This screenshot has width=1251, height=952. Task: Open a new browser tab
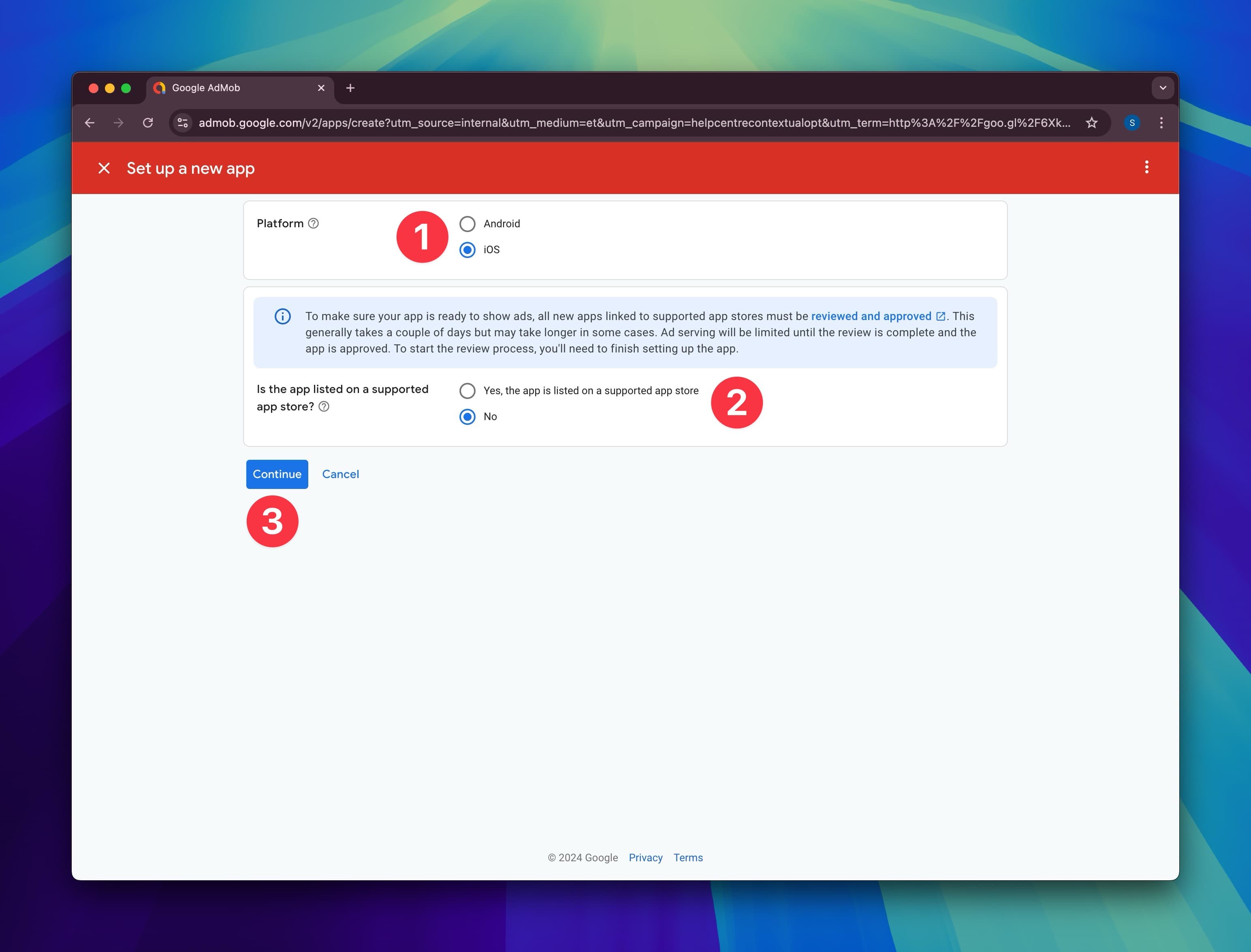coord(350,88)
